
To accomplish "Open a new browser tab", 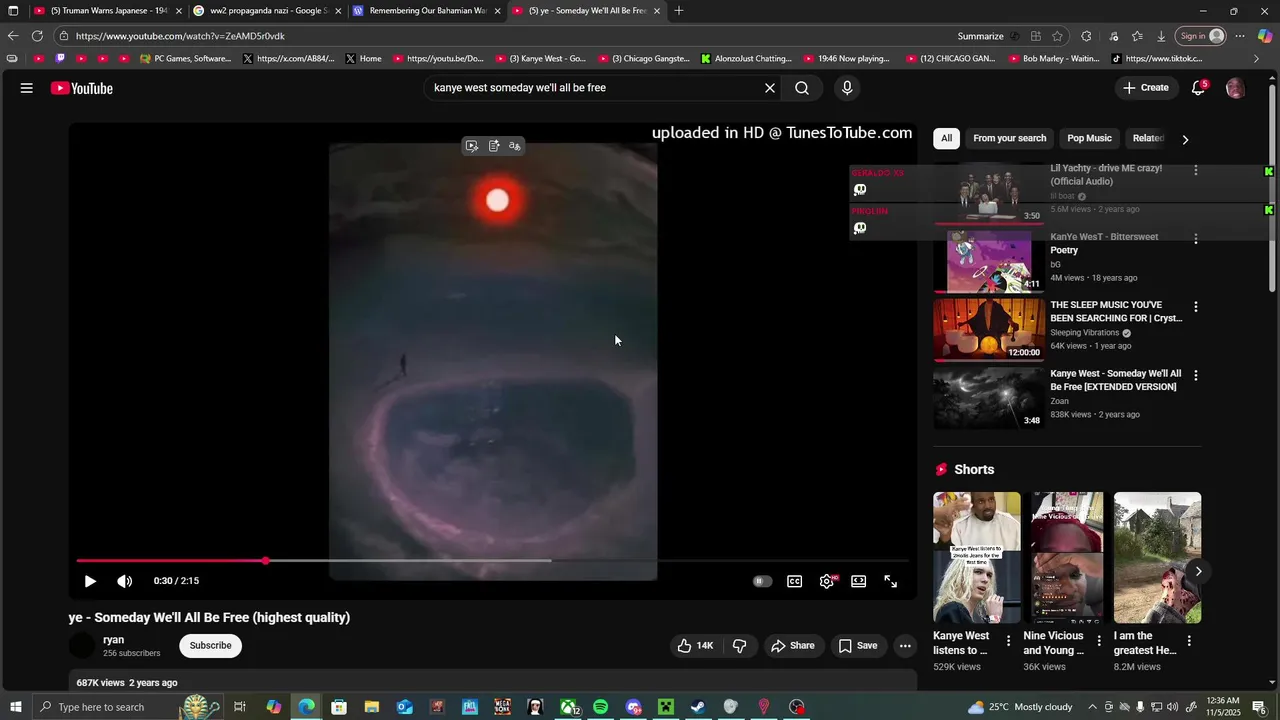I will coord(679,11).
